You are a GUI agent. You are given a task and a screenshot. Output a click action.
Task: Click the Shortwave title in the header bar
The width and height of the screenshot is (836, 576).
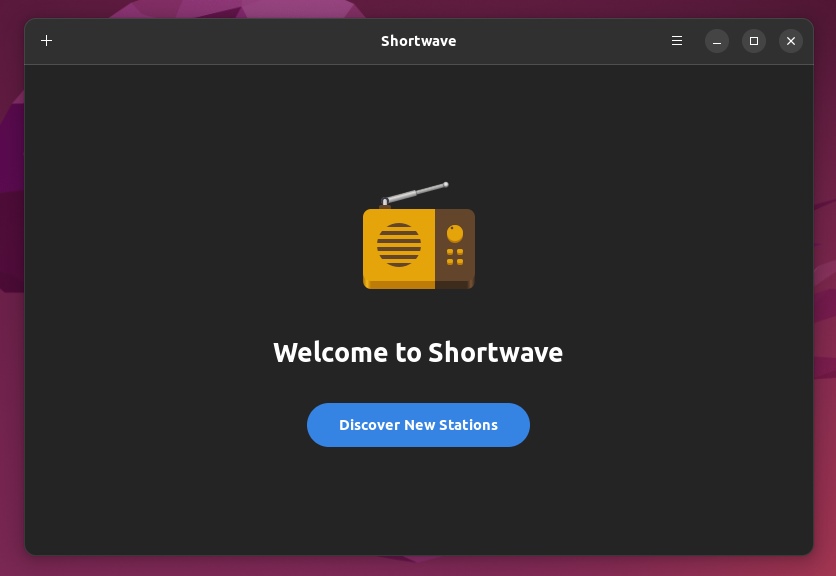pyautogui.click(x=418, y=41)
